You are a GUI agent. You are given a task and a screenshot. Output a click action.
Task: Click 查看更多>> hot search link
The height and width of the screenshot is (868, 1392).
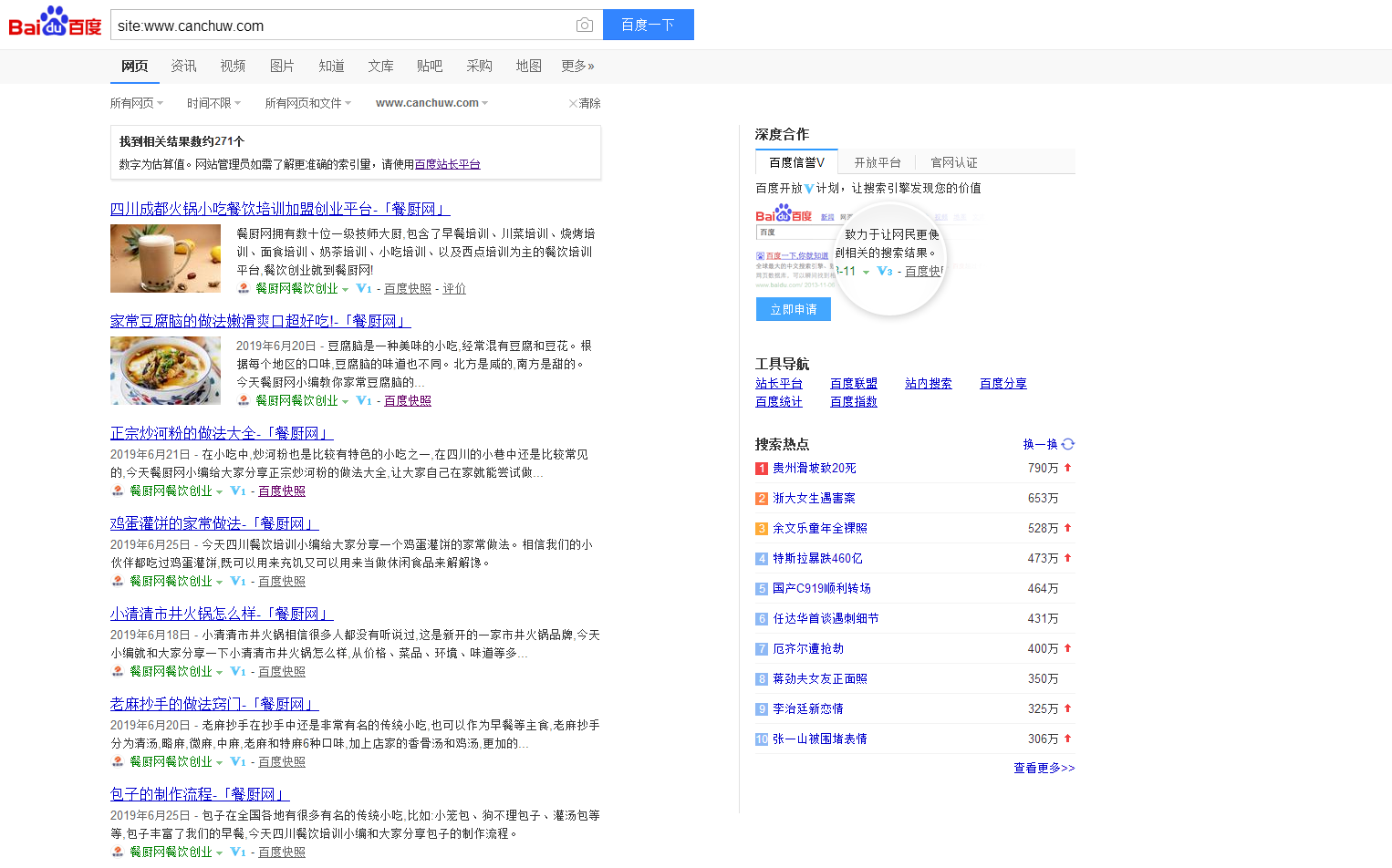point(1044,768)
